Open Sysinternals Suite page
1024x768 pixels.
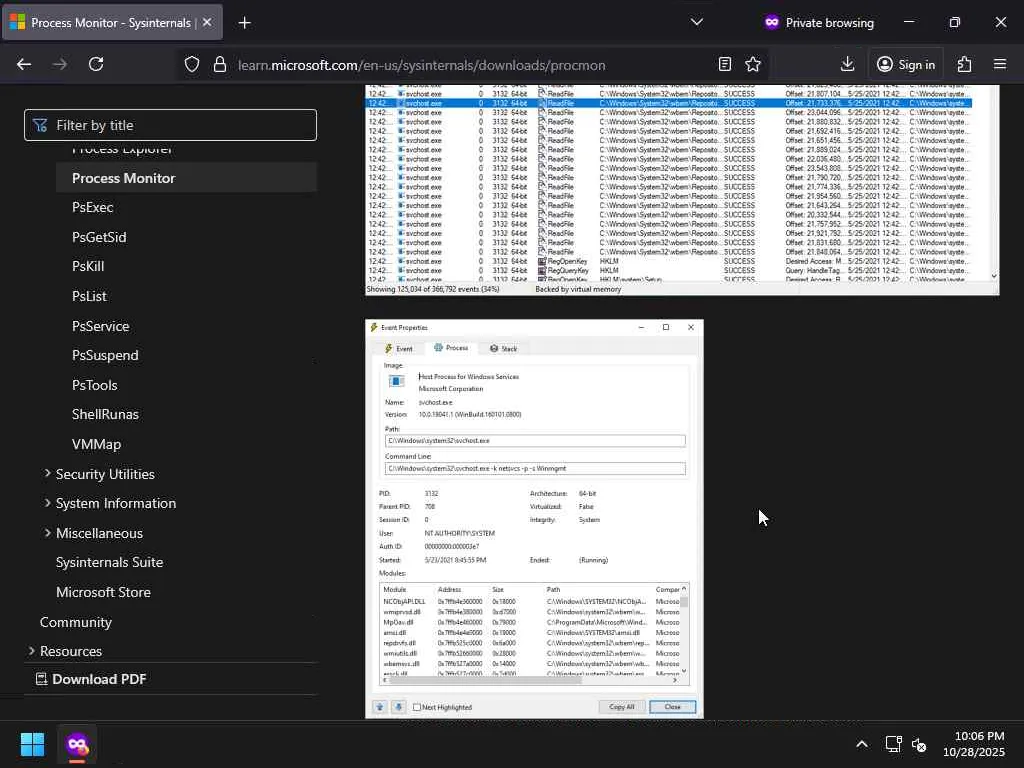coord(110,562)
